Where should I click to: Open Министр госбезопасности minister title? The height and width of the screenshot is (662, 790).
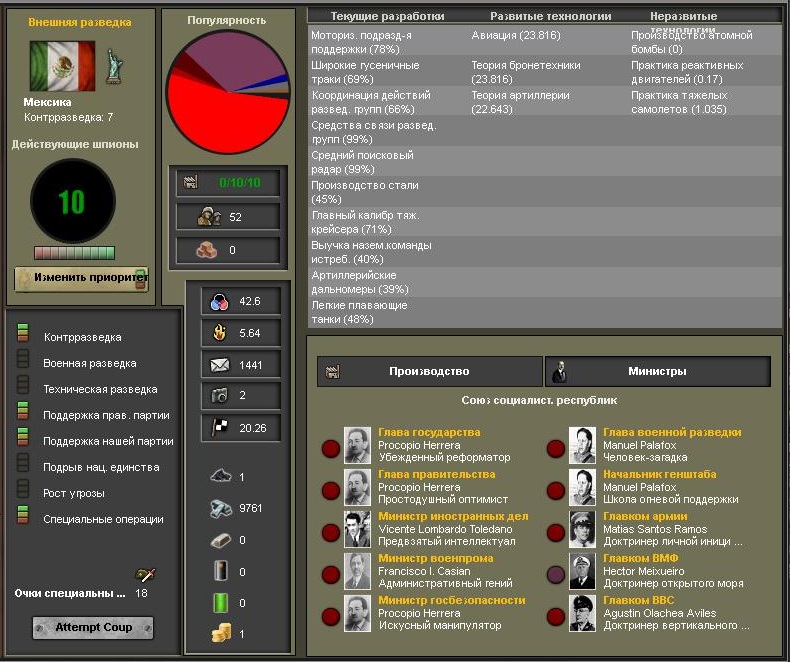[x=452, y=601]
